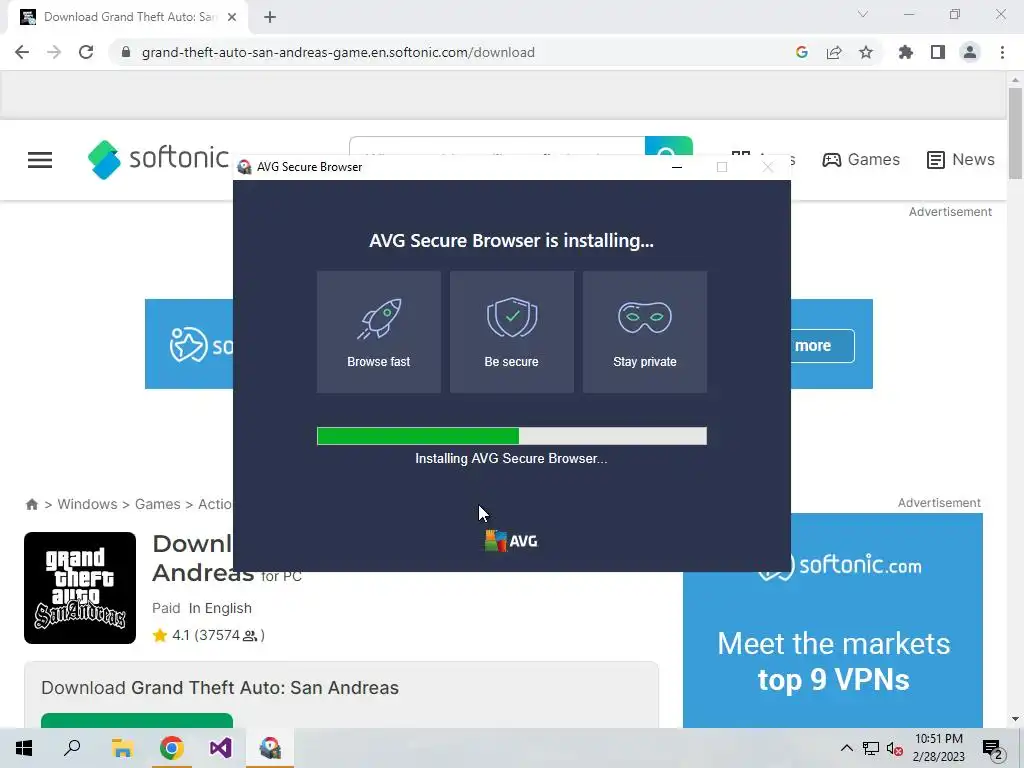Open the notification center icon

pos(993,749)
